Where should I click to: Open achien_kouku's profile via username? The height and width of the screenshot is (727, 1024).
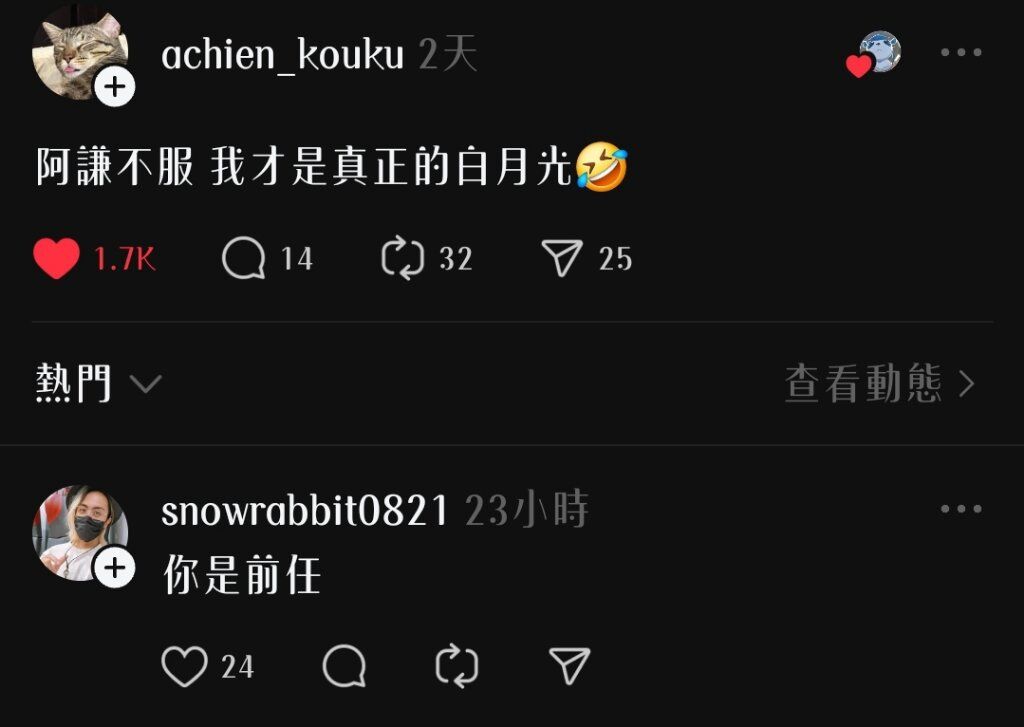click(x=282, y=54)
